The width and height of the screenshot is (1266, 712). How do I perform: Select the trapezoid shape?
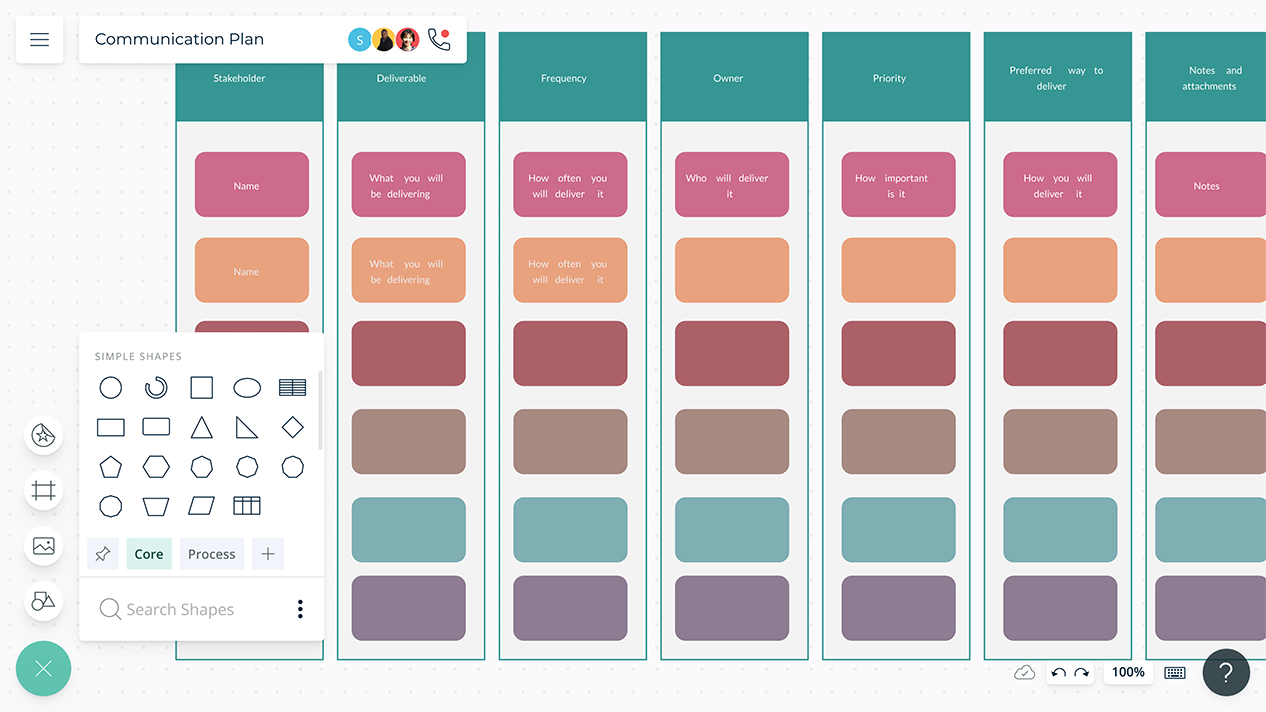pyautogui.click(x=156, y=506)
